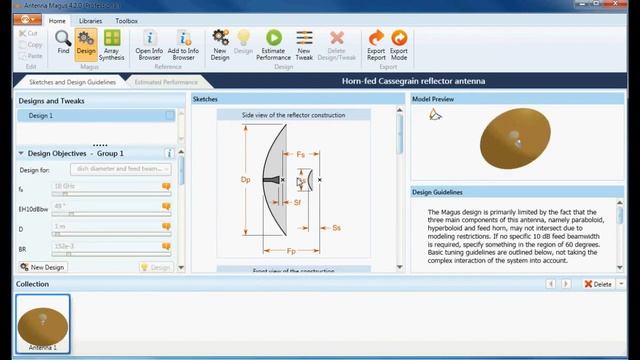The height and width of the screenshot is (360, 640).
Task: Open the orange application menu button
Action: coord(27,19)
